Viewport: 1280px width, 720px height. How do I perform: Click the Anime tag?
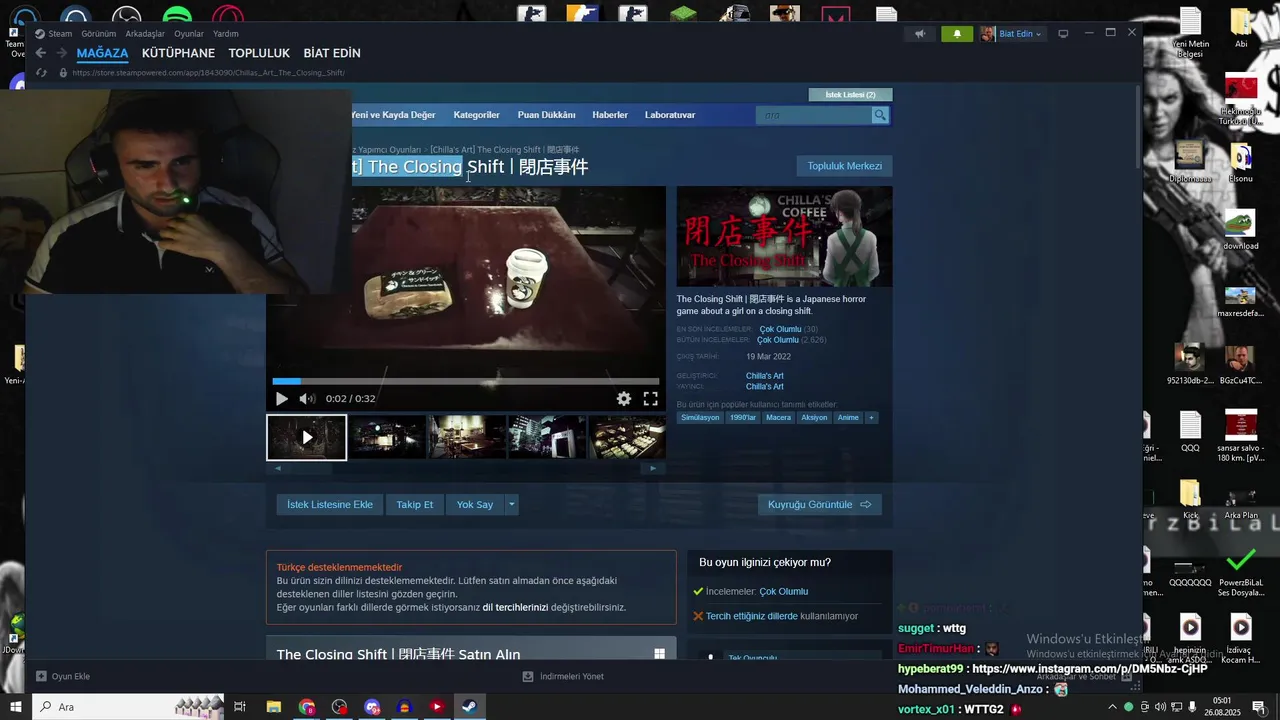848,418
